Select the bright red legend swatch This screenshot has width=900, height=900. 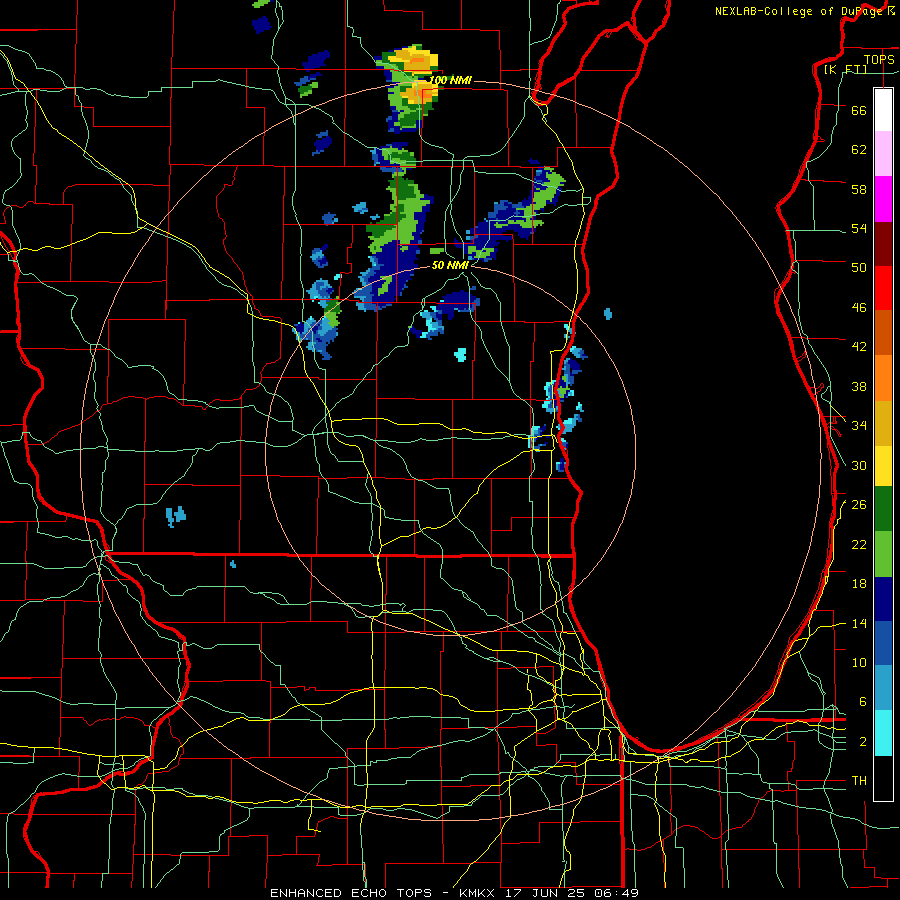pos(883,288)
